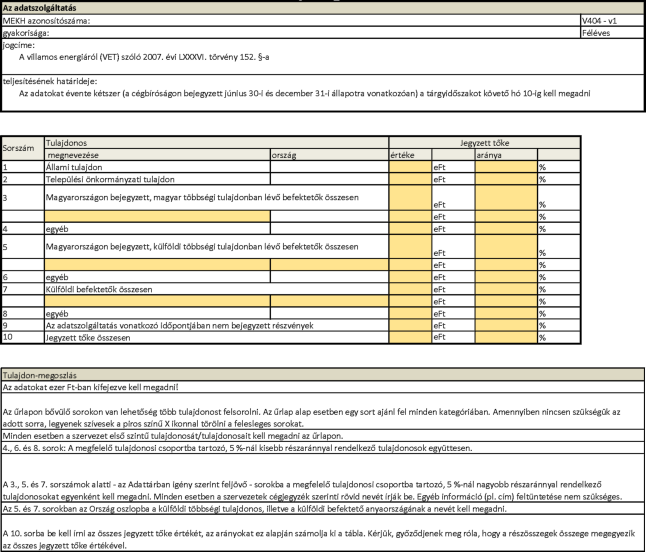
Task: Select note about 'piros színű X ikonnal törölni'
Action: pyautogui.click(x=322, y=412)
